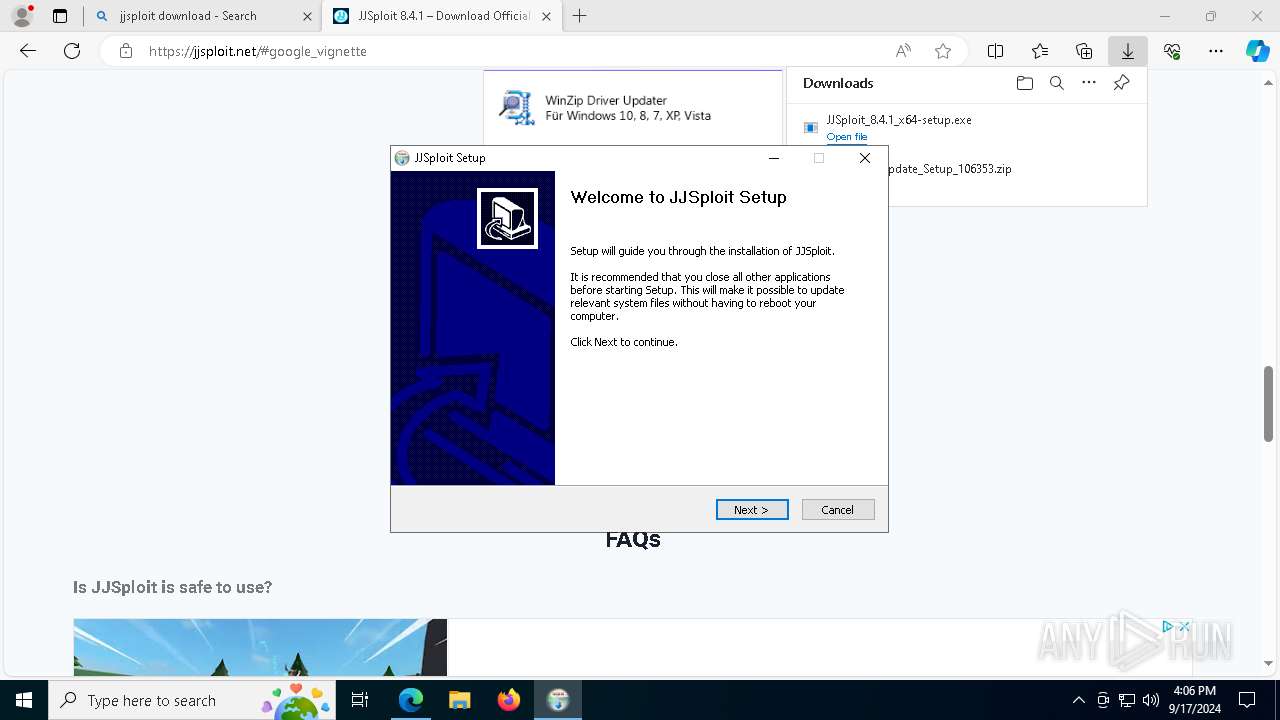
Task: Open the ad choices info icon
Action: click(x=1167, y=627)
